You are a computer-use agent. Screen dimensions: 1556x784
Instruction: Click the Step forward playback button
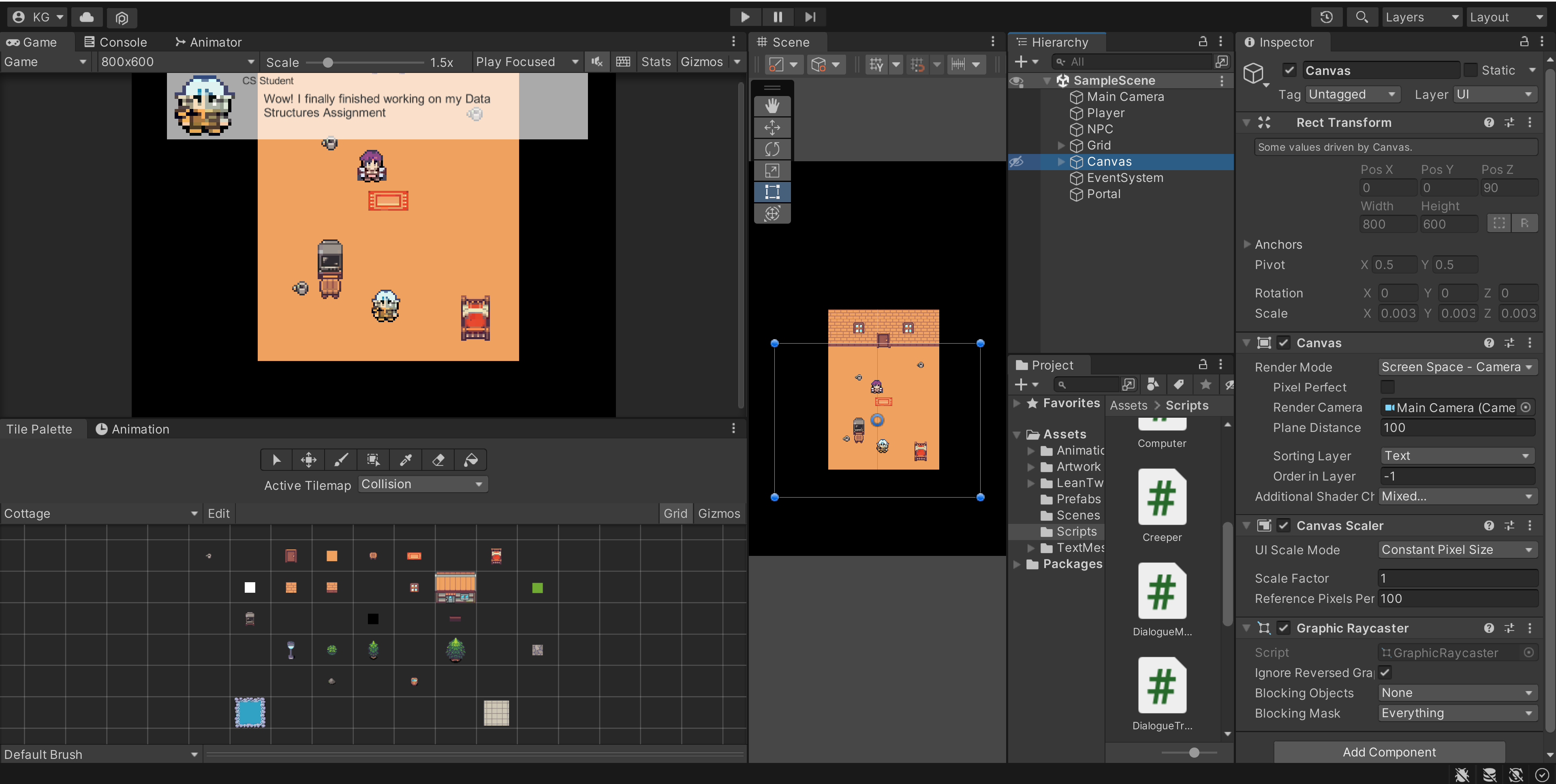point(810,17)
